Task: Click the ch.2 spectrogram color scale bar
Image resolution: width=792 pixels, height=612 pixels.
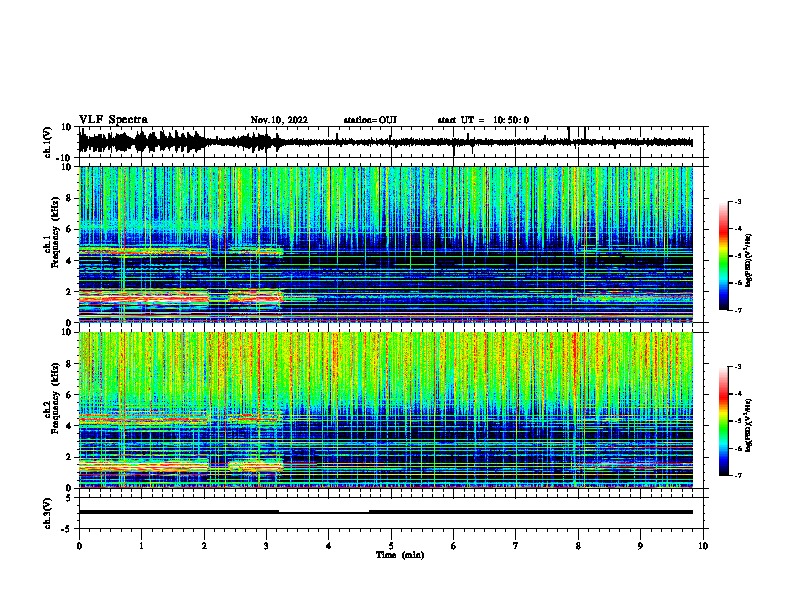Action: [x=724, y=421]
